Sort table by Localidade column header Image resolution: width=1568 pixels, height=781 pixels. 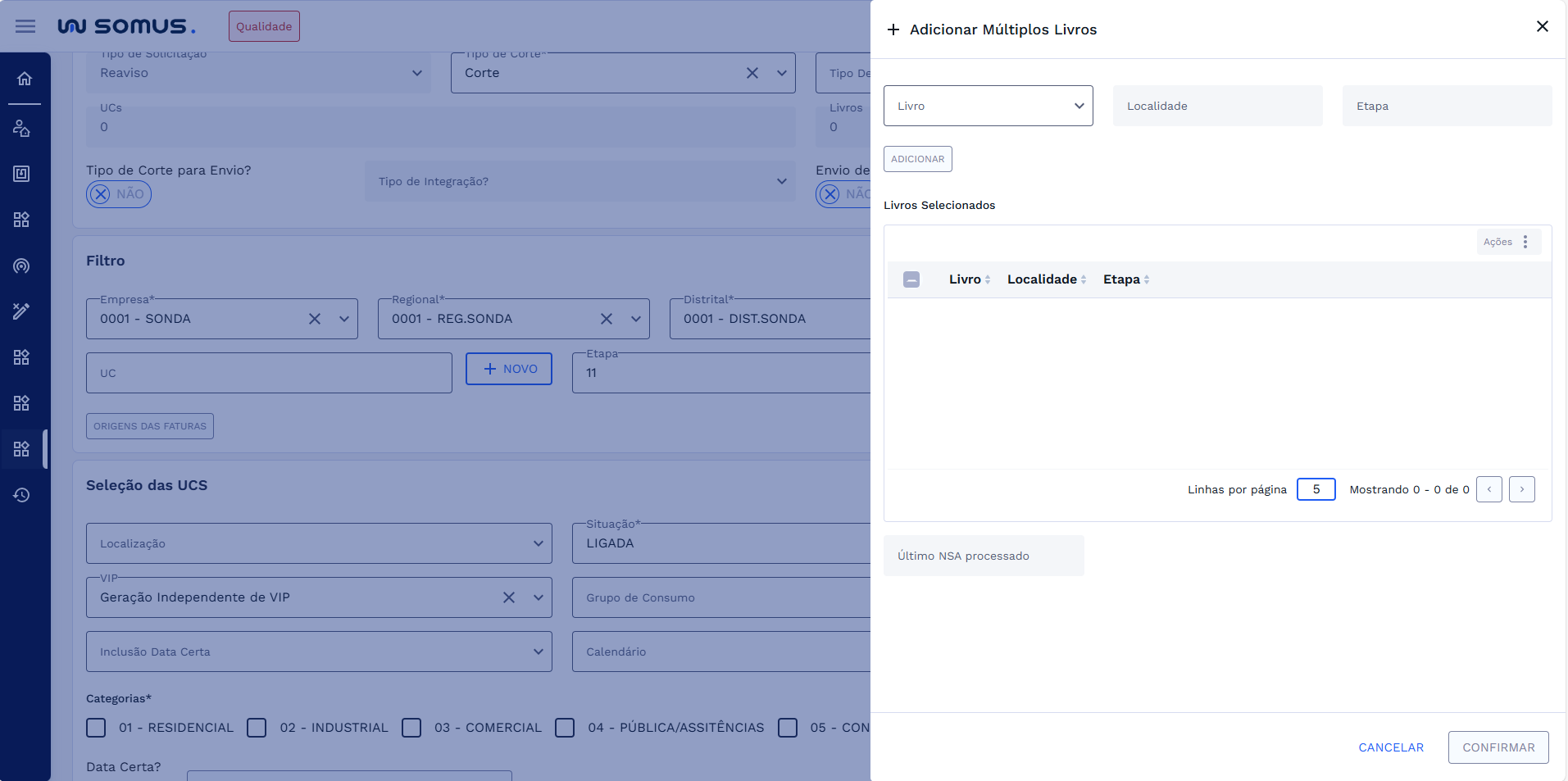coord(1042,279)
